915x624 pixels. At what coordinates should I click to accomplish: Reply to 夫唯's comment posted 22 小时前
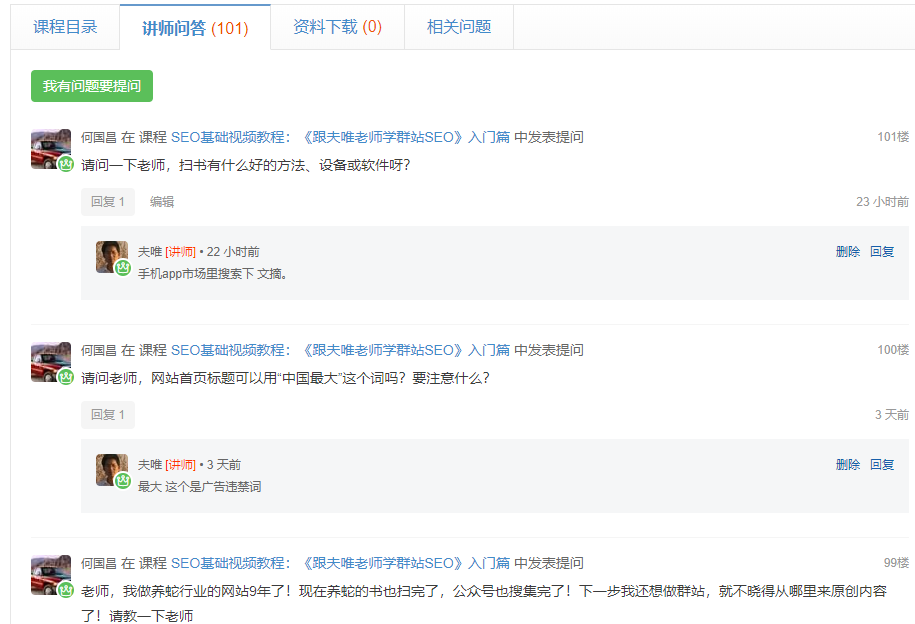click(882, 252)
